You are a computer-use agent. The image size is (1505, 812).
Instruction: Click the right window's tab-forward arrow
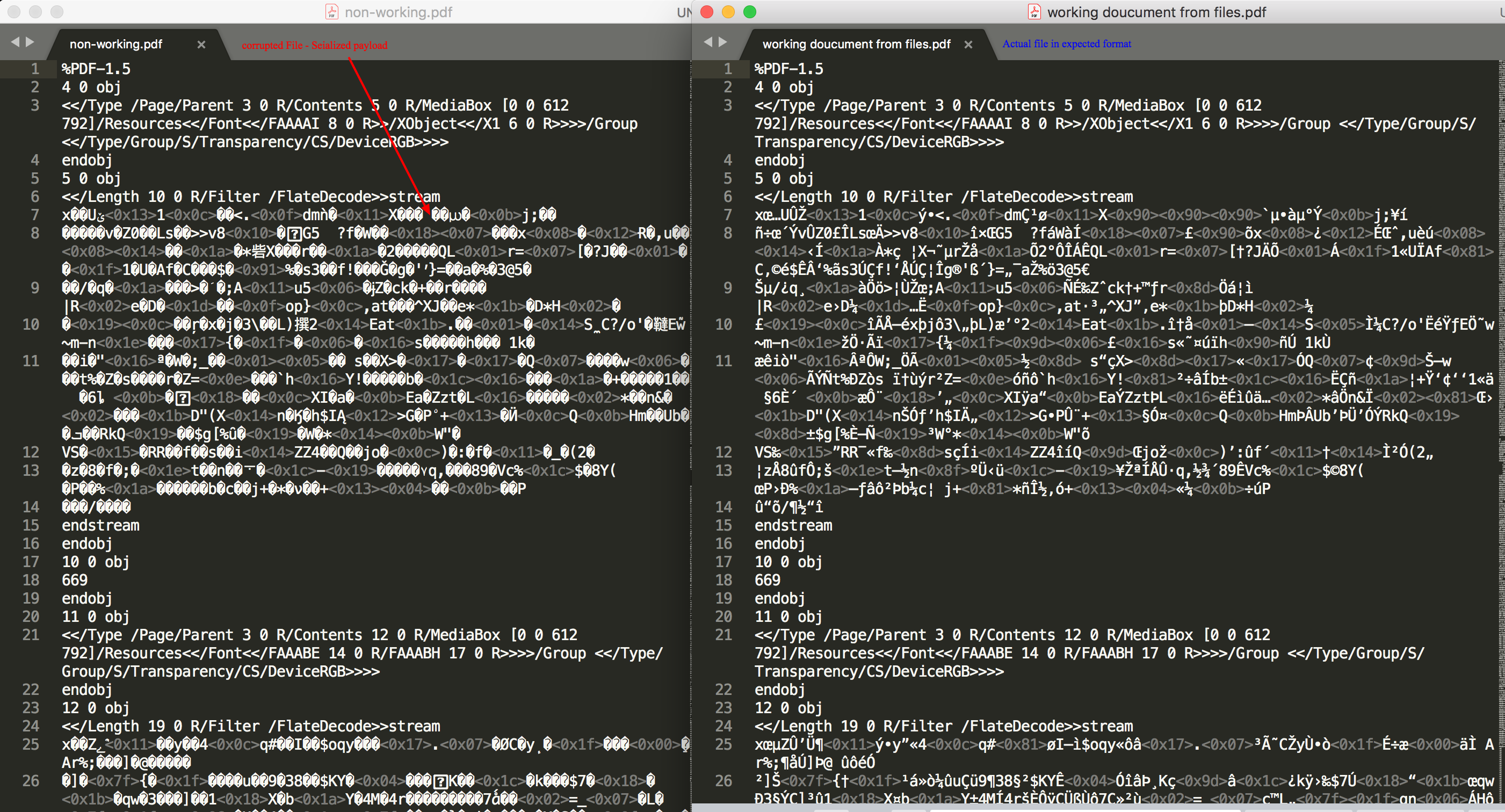(x=723, y=42)
